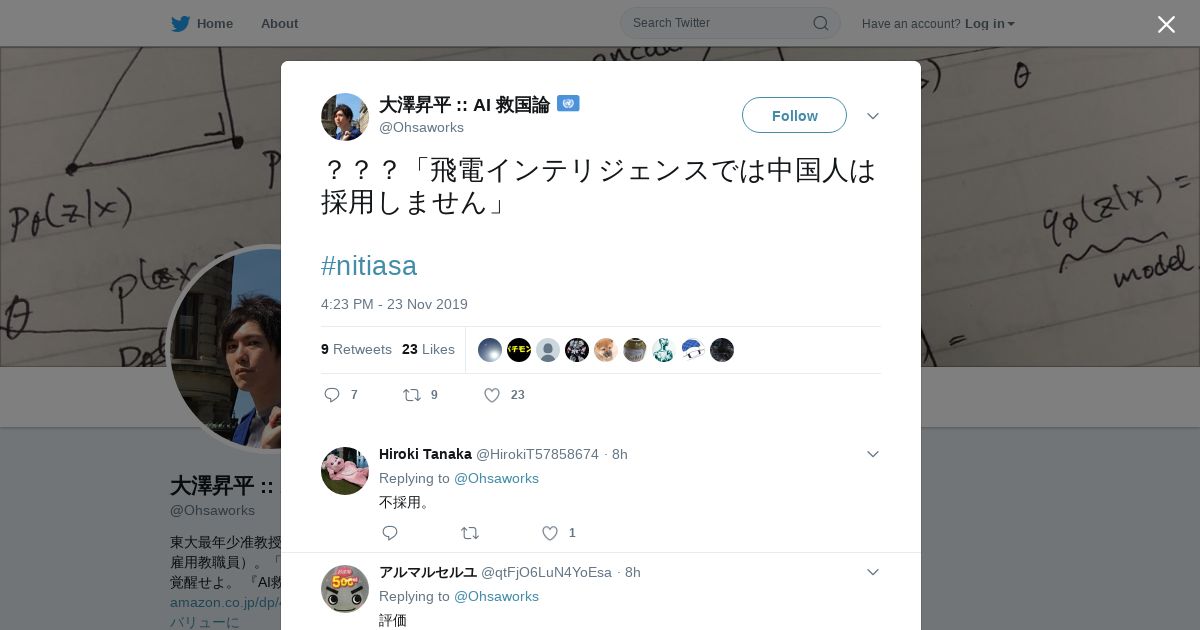Screen dimensions: 1200x630
Task: Open main tweet options chevron
Action: point(873,116)
